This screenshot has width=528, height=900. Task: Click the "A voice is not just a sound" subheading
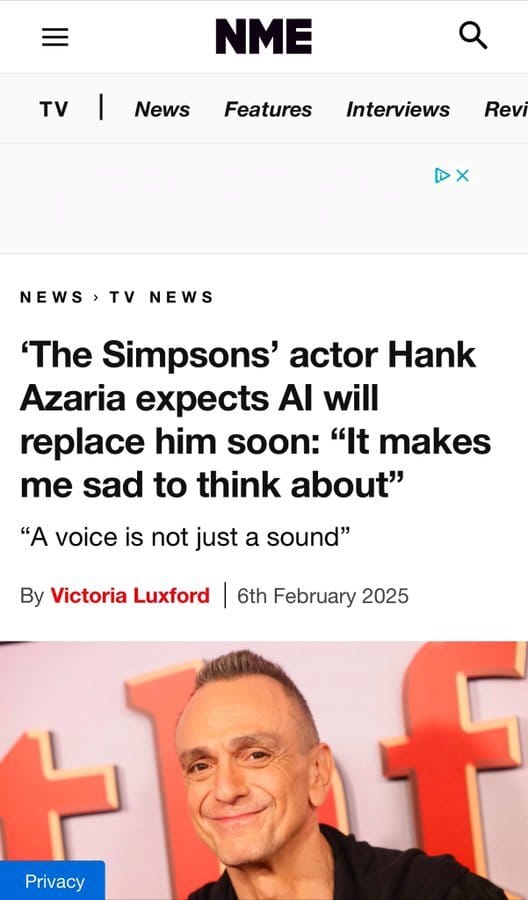[x=185, y=538]
